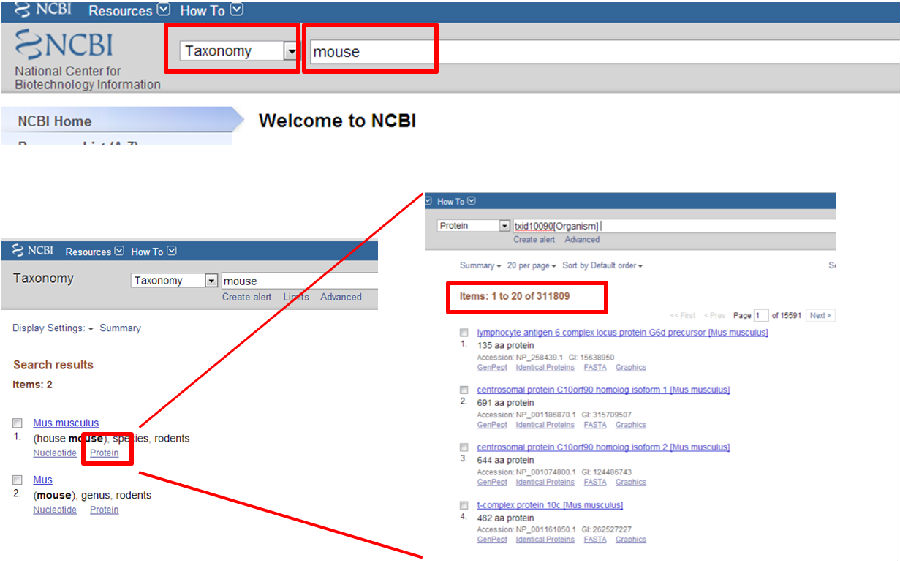Viewport: 900px width, 561px height.
Task: Click homepage search field containing mouse
Action: pos(604,52)
